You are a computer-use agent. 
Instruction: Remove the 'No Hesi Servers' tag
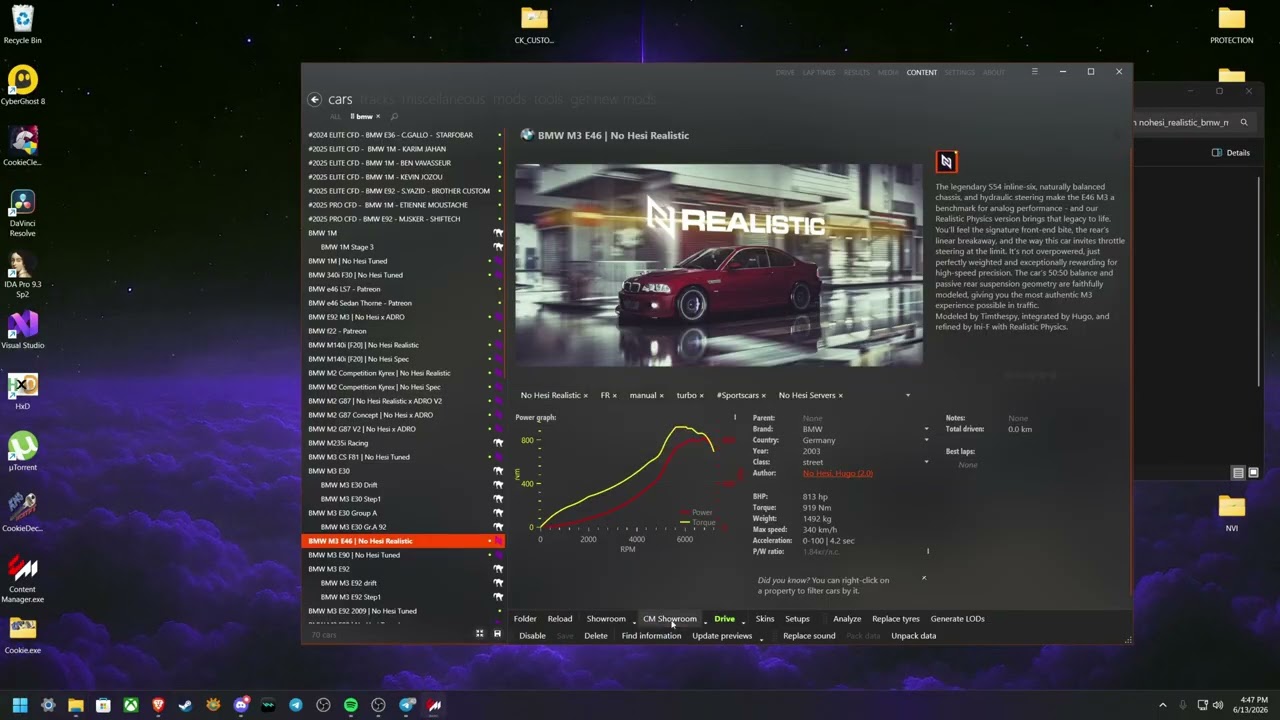(x=841, y=396)
